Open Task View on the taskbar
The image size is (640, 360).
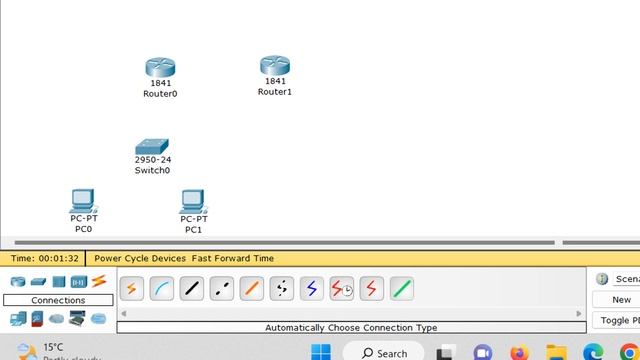(x=446, y=352)
